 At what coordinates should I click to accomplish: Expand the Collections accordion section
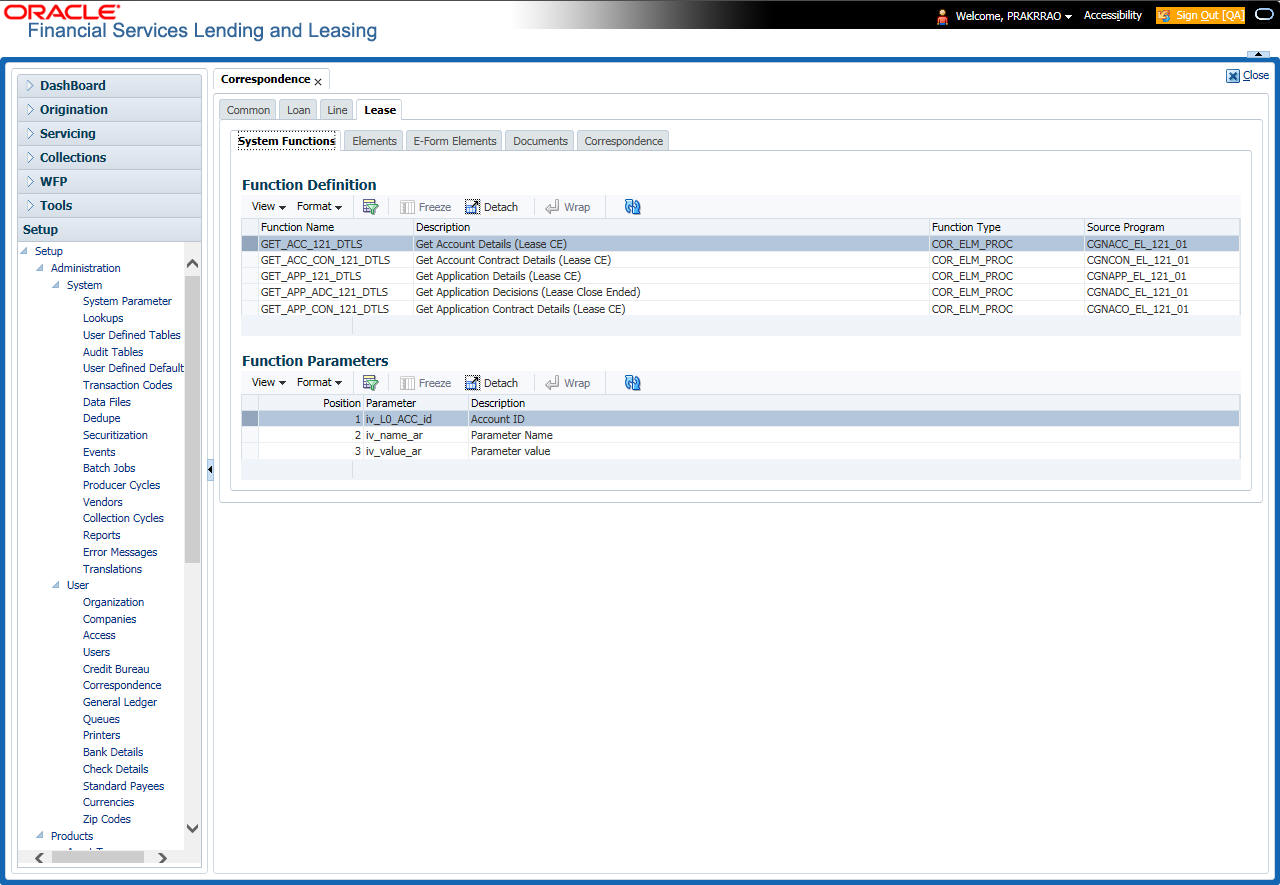pos(110,158)
